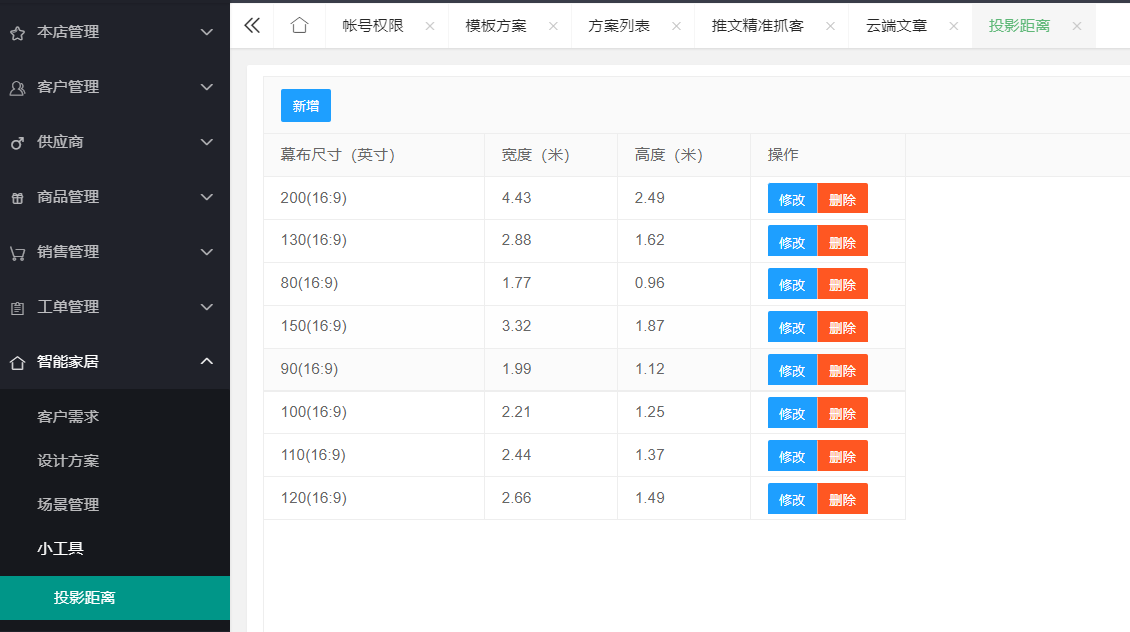The image size is (1130, 632).
Task: Open 小工具 in the sidebar
Action: (115, 548)
